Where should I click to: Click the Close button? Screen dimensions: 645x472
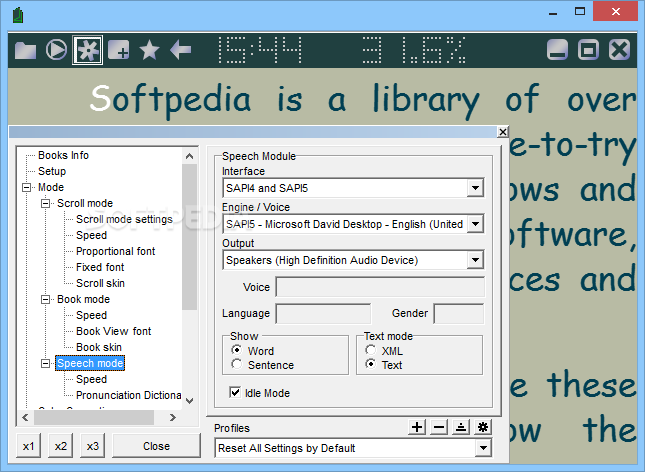156,446
